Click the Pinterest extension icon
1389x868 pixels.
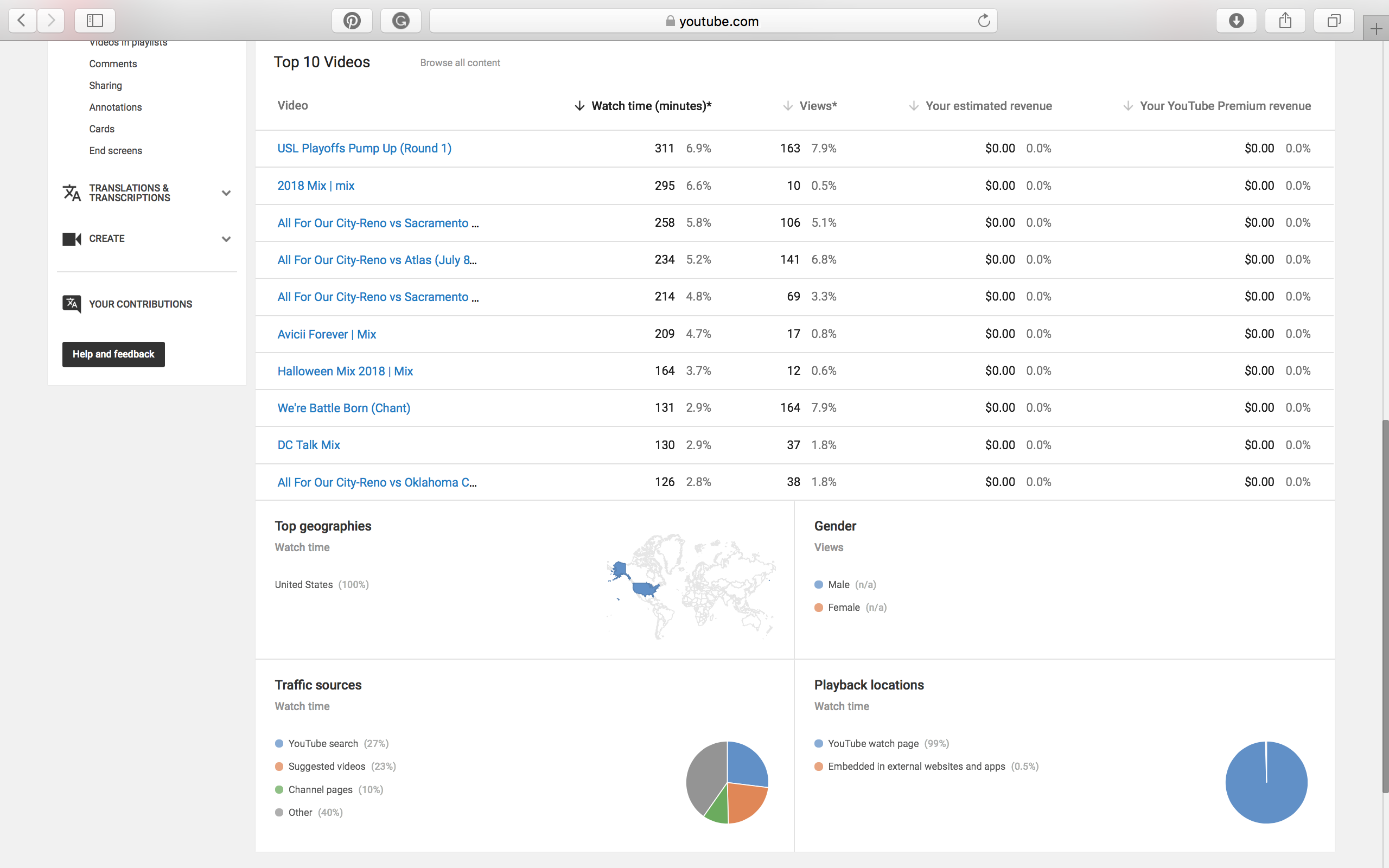click(x=352, y=21)
